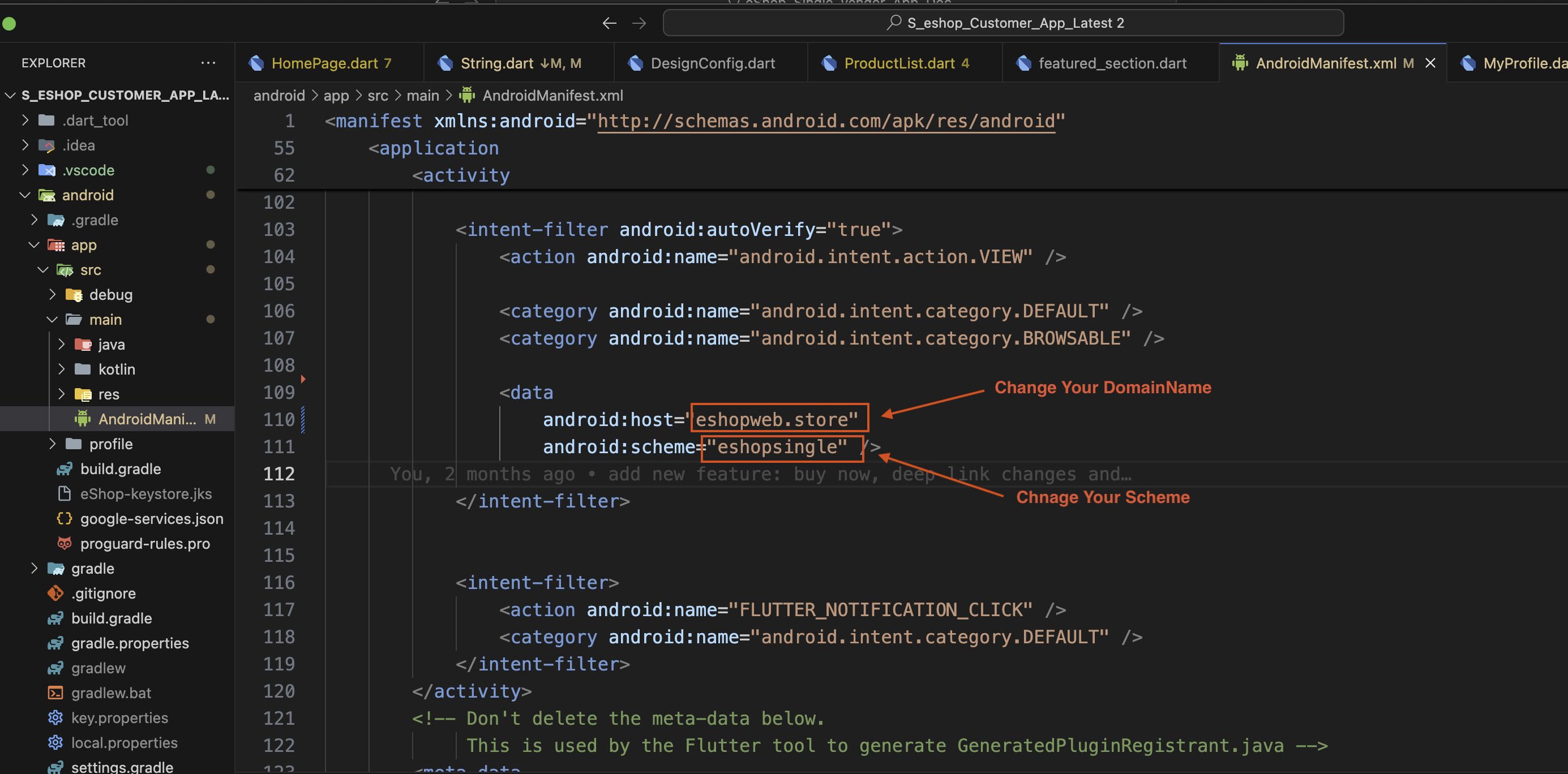The image size is (1568, 774).
Task: Click the Android icon in breadcrumb
Action: [467, 96]
